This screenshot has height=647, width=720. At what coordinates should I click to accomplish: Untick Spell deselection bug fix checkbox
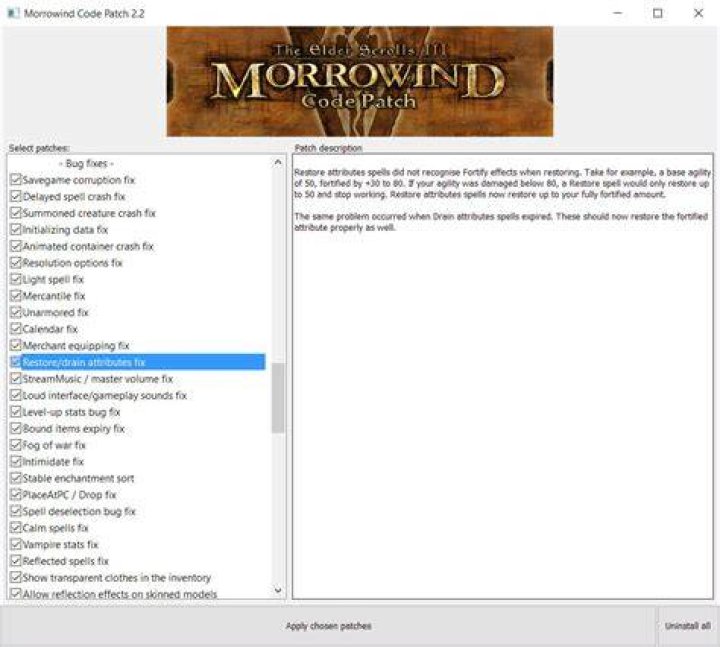pos(16,511)
